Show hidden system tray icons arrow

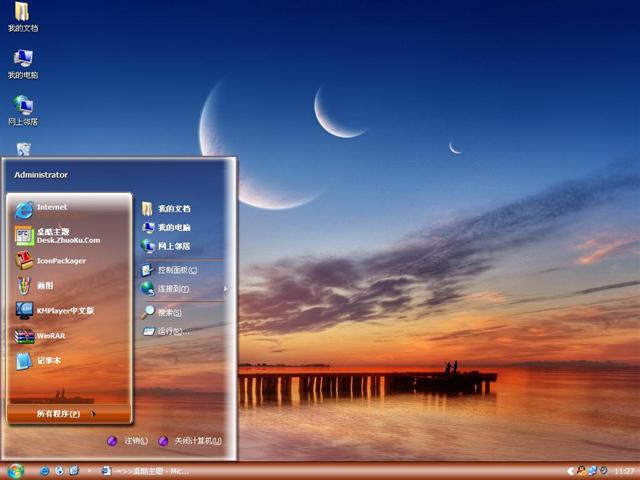point(570,470)
